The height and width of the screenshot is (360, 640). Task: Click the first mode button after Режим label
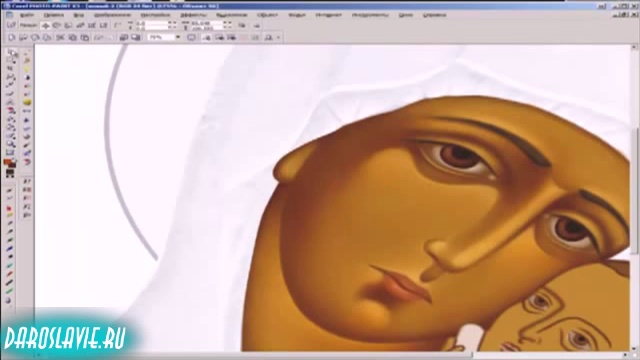46,25
